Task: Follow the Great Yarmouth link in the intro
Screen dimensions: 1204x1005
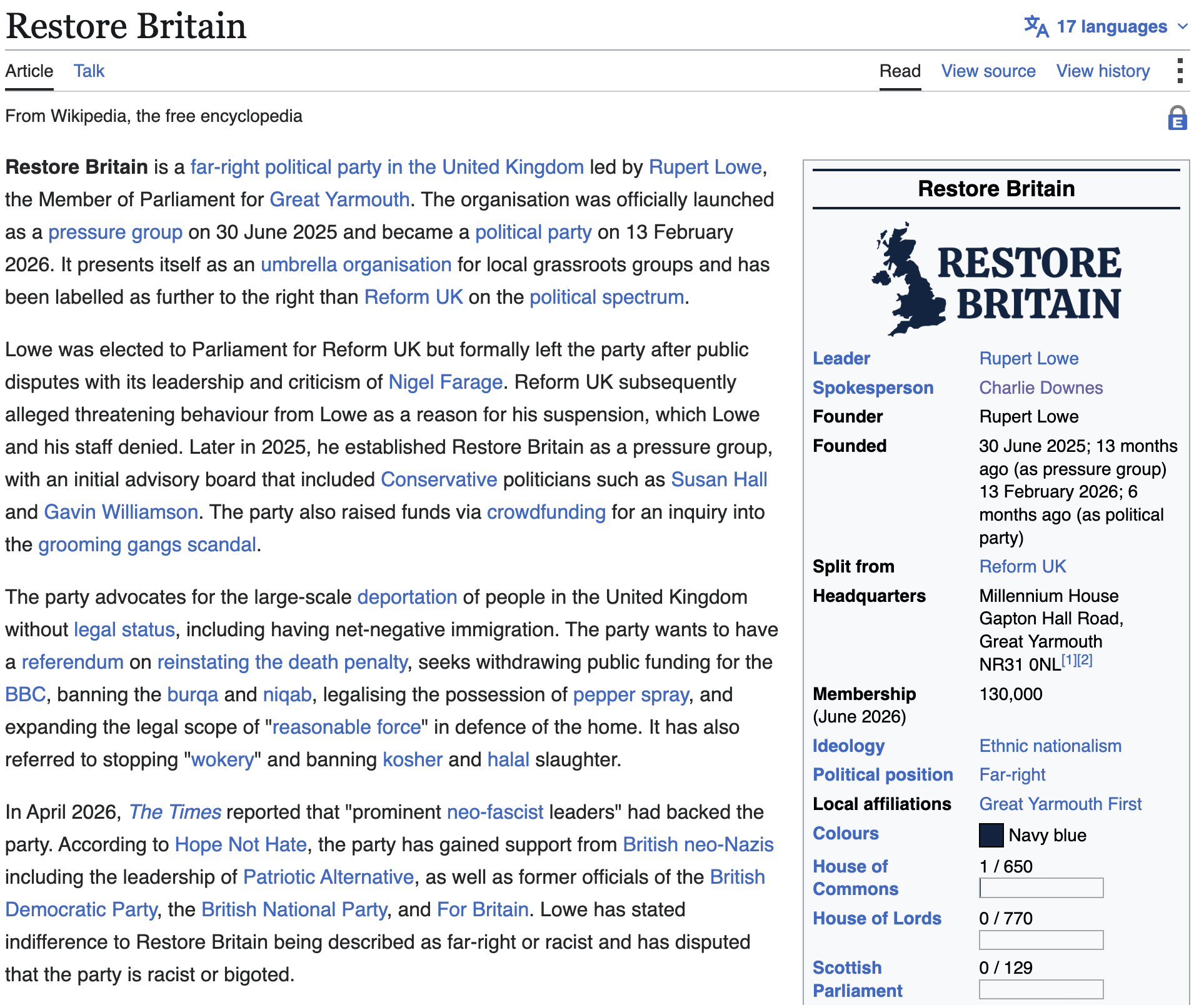Action: click(x=339, y=199)
